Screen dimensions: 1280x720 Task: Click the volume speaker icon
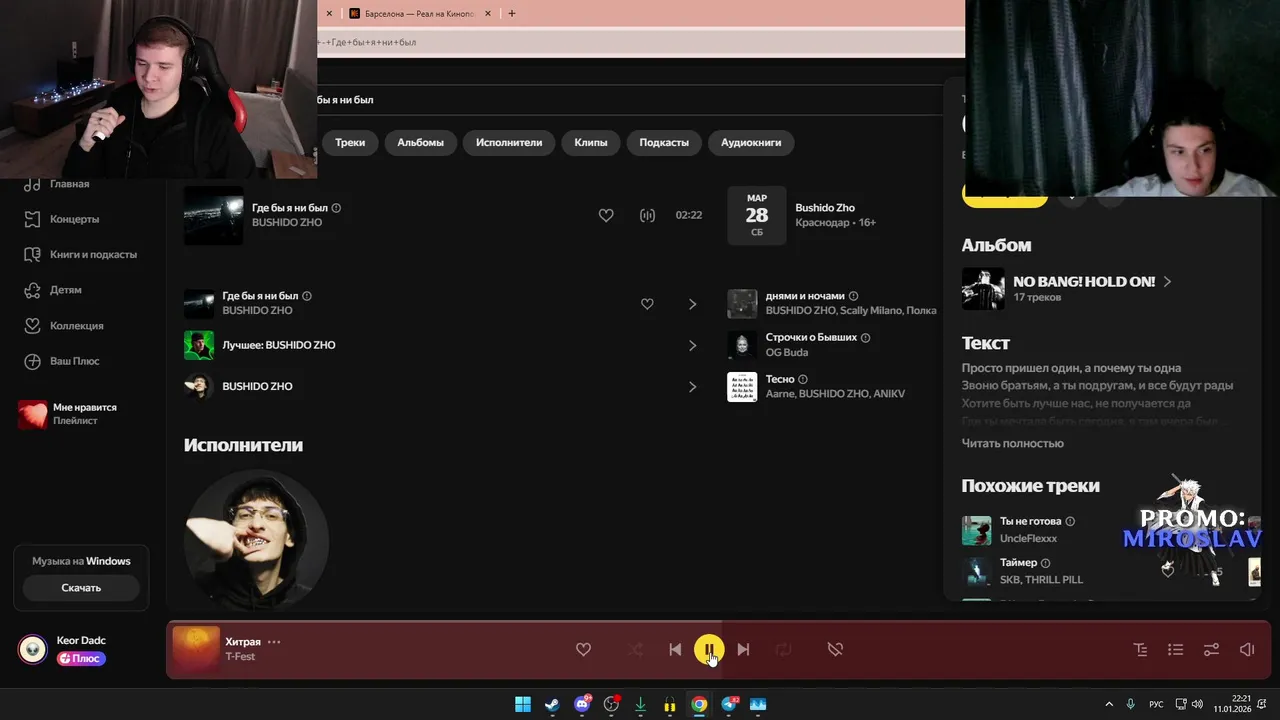point(1247,649)
